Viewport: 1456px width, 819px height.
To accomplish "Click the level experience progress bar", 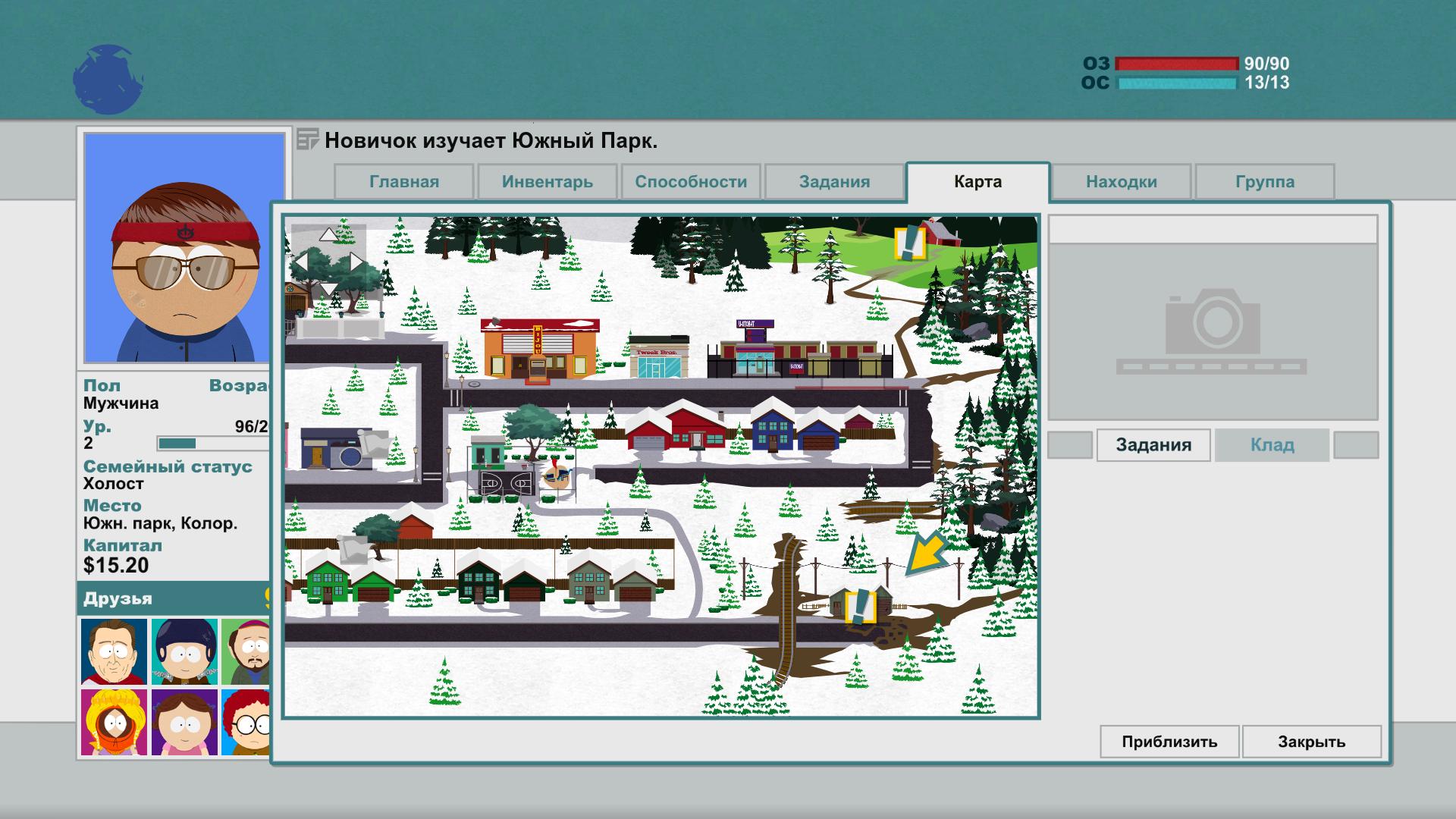I will pyautogui.click(x=212, y=444).
